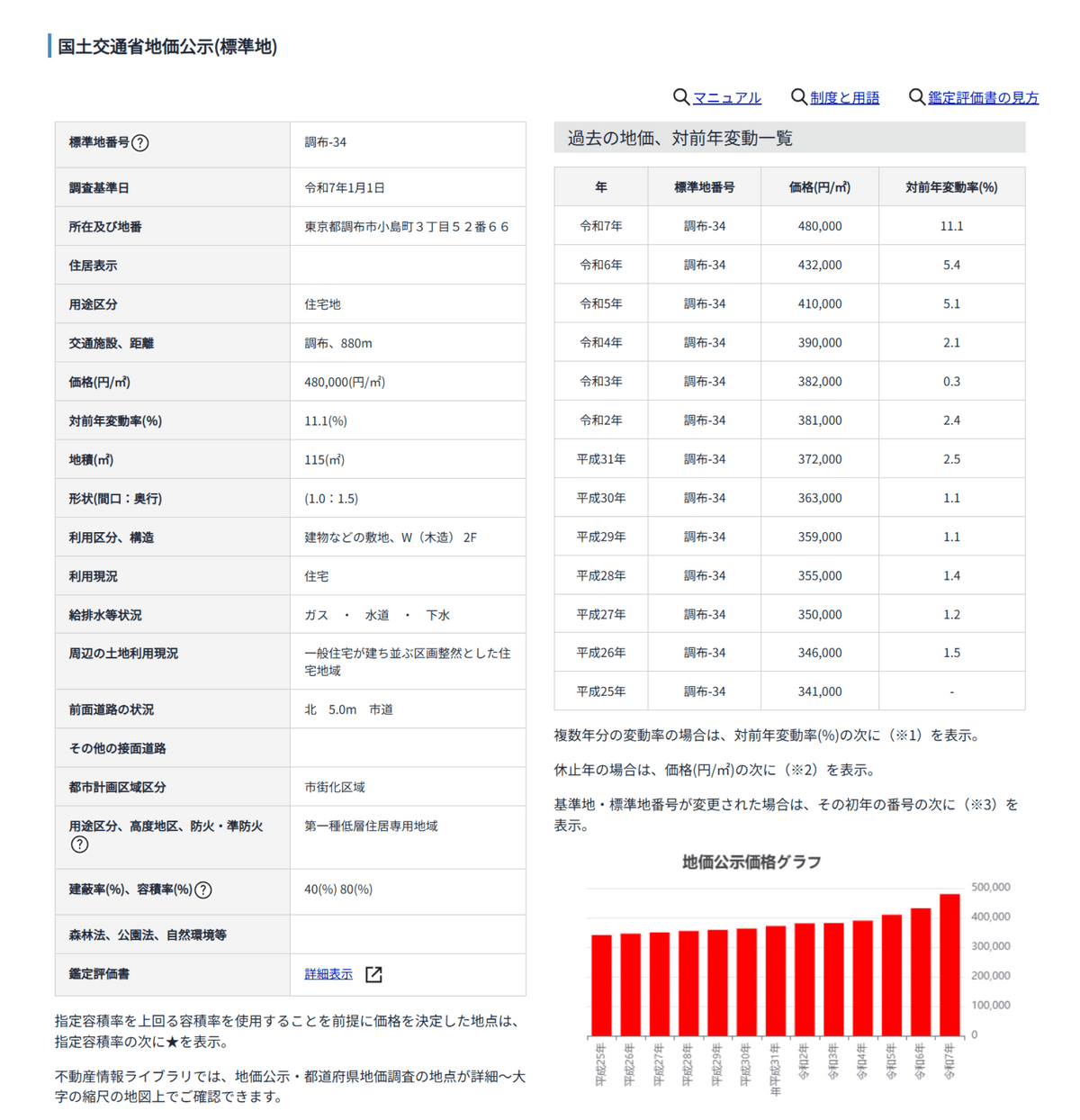Screen dimensions: 1080x1120
Task: Click price 390,000 in the 令和4年 row
Action: [820, 342]
